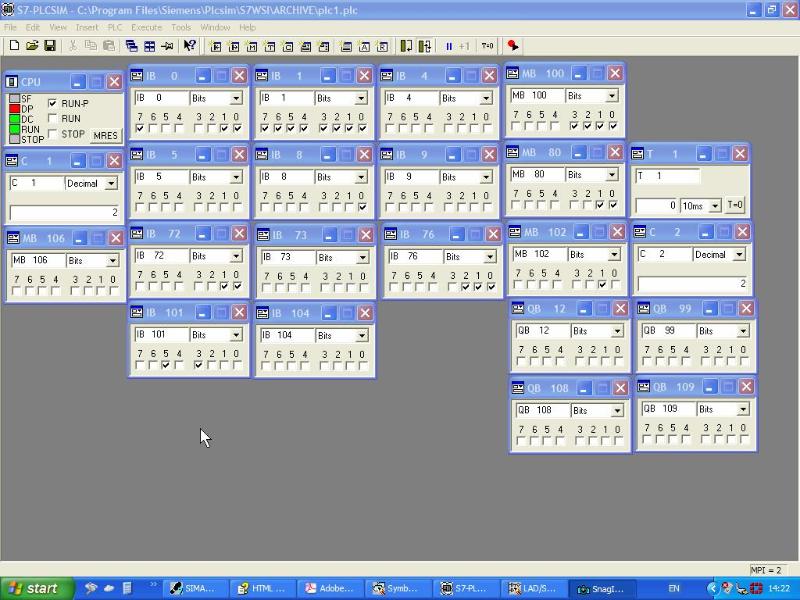This screenshot has height=600, width=800.
Task: Open Bits format dropdown in QB 99
Action: click(743, 331)
